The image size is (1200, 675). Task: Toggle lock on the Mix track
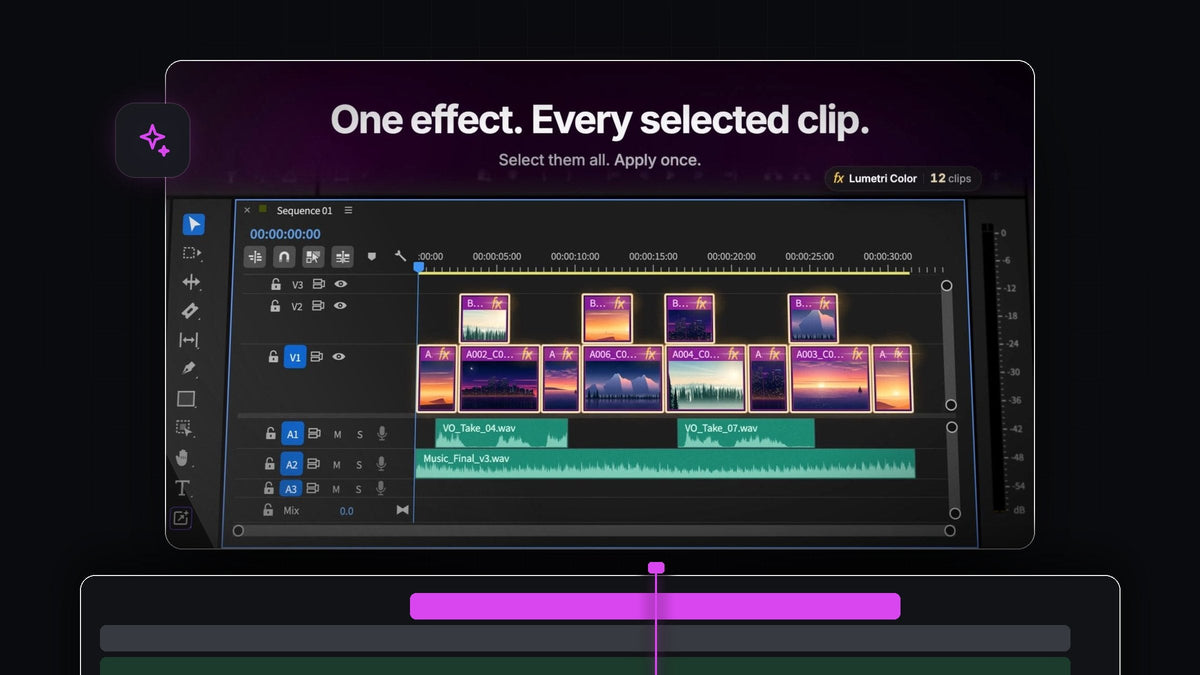[267, 510]
